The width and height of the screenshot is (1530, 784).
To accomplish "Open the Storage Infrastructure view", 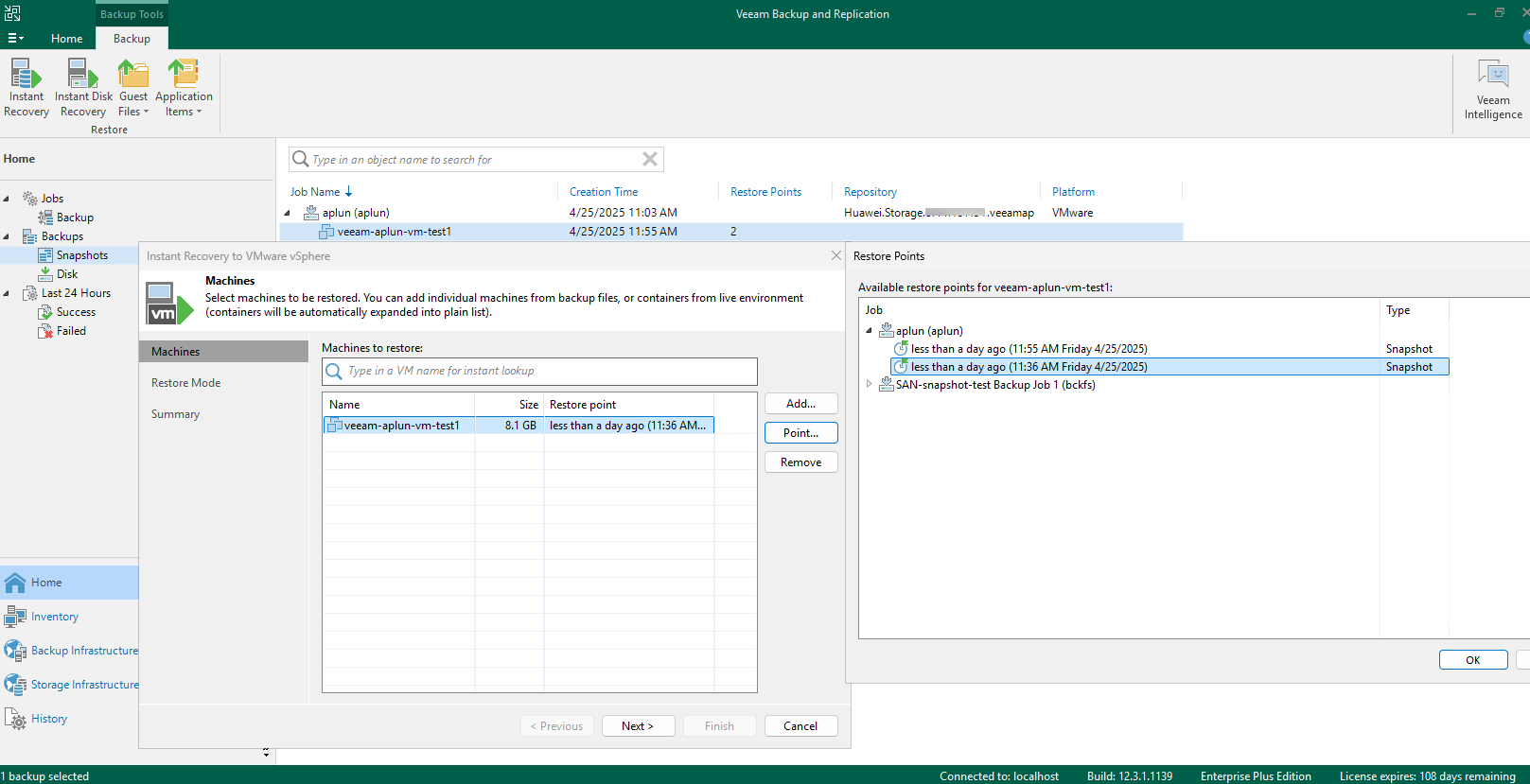I will pos(69,685).
